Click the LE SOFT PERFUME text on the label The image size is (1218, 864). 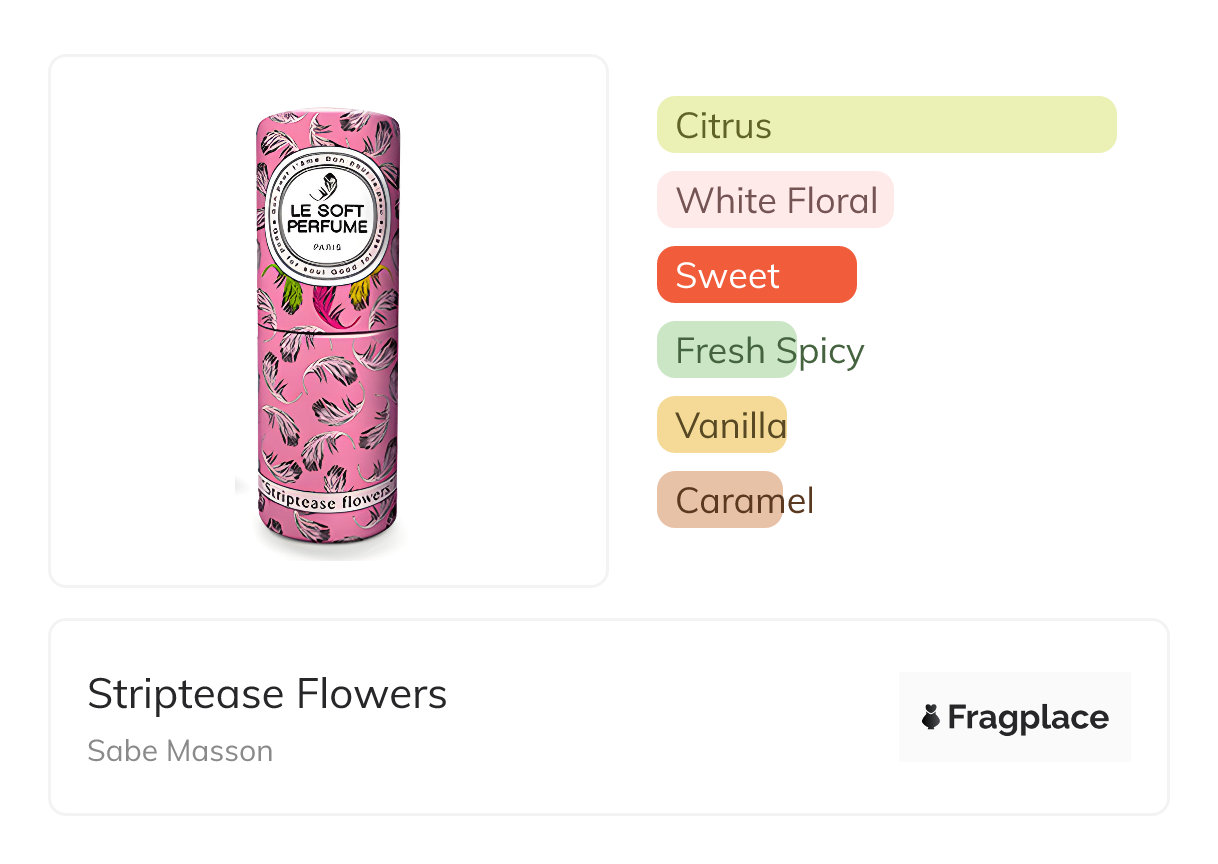328,219
